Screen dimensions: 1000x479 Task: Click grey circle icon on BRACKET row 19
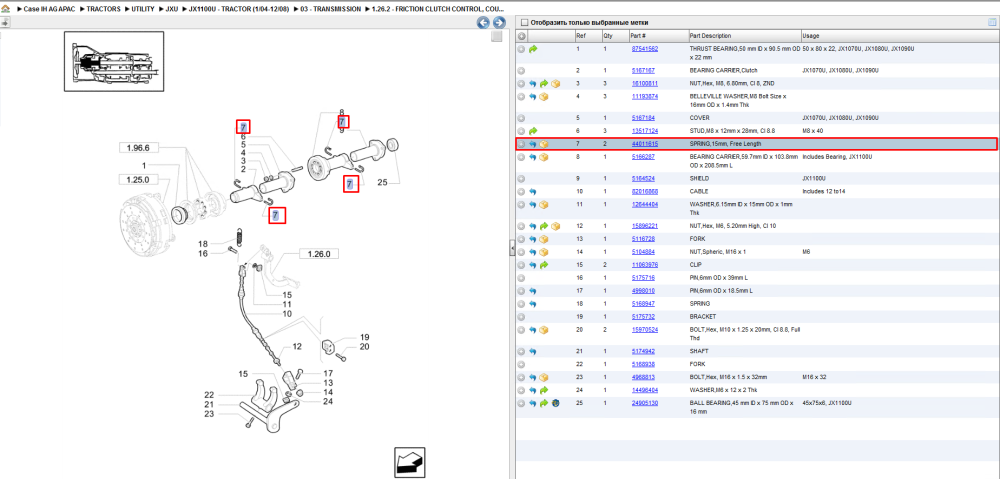tap(522, 316)
